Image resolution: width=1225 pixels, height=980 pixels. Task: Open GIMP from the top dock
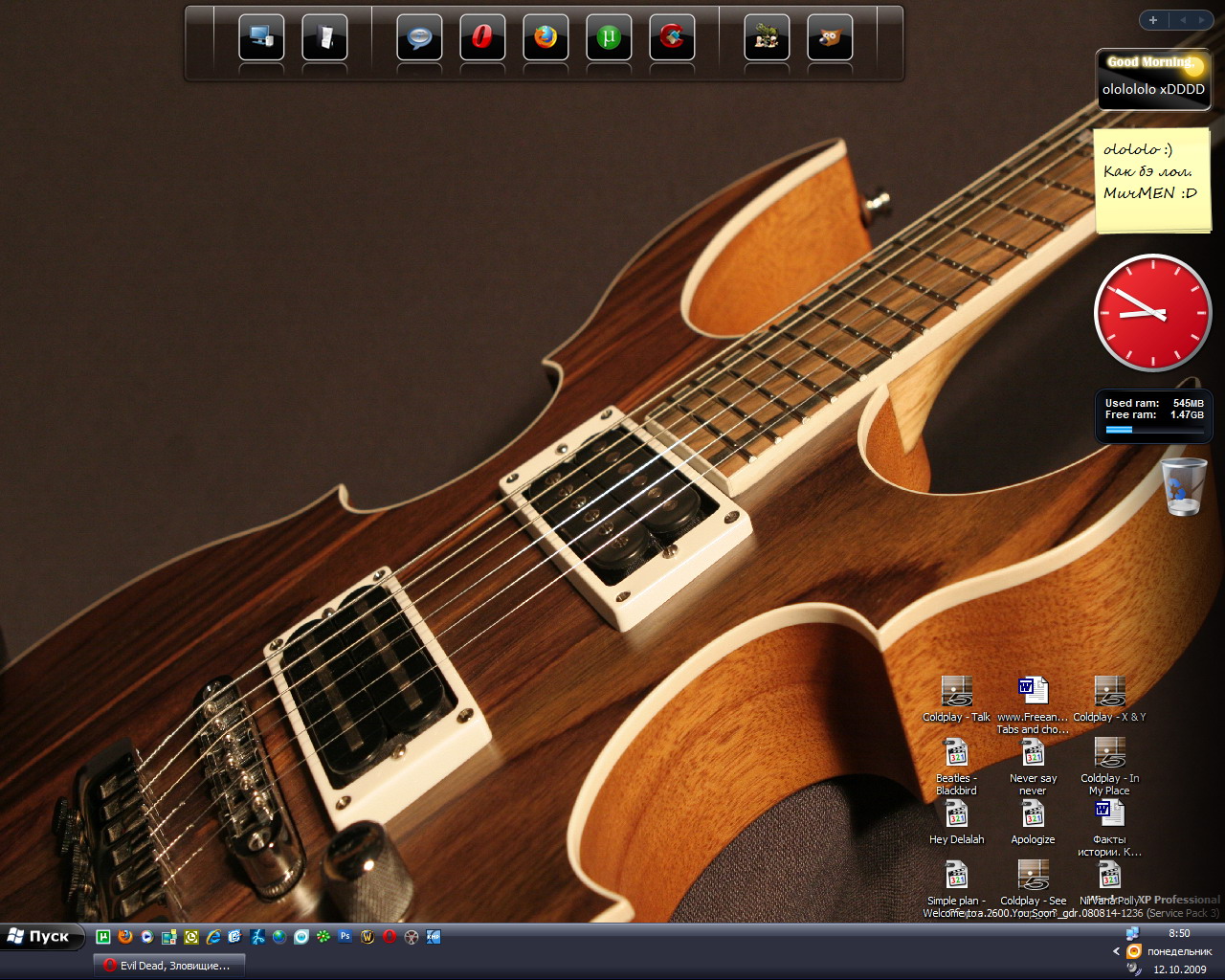point(830,38)
